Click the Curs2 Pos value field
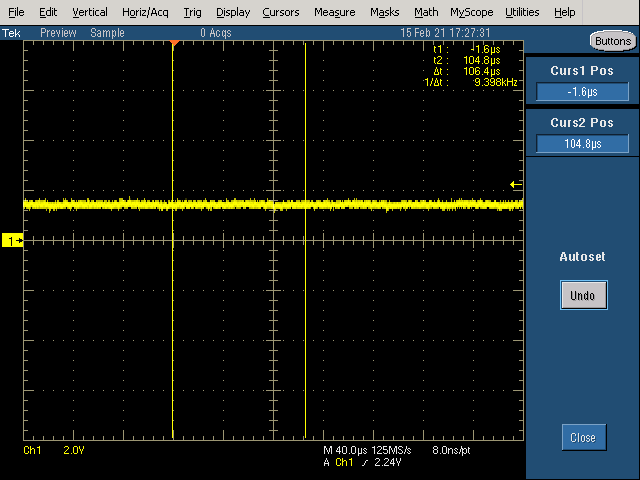 pos(582,144)
